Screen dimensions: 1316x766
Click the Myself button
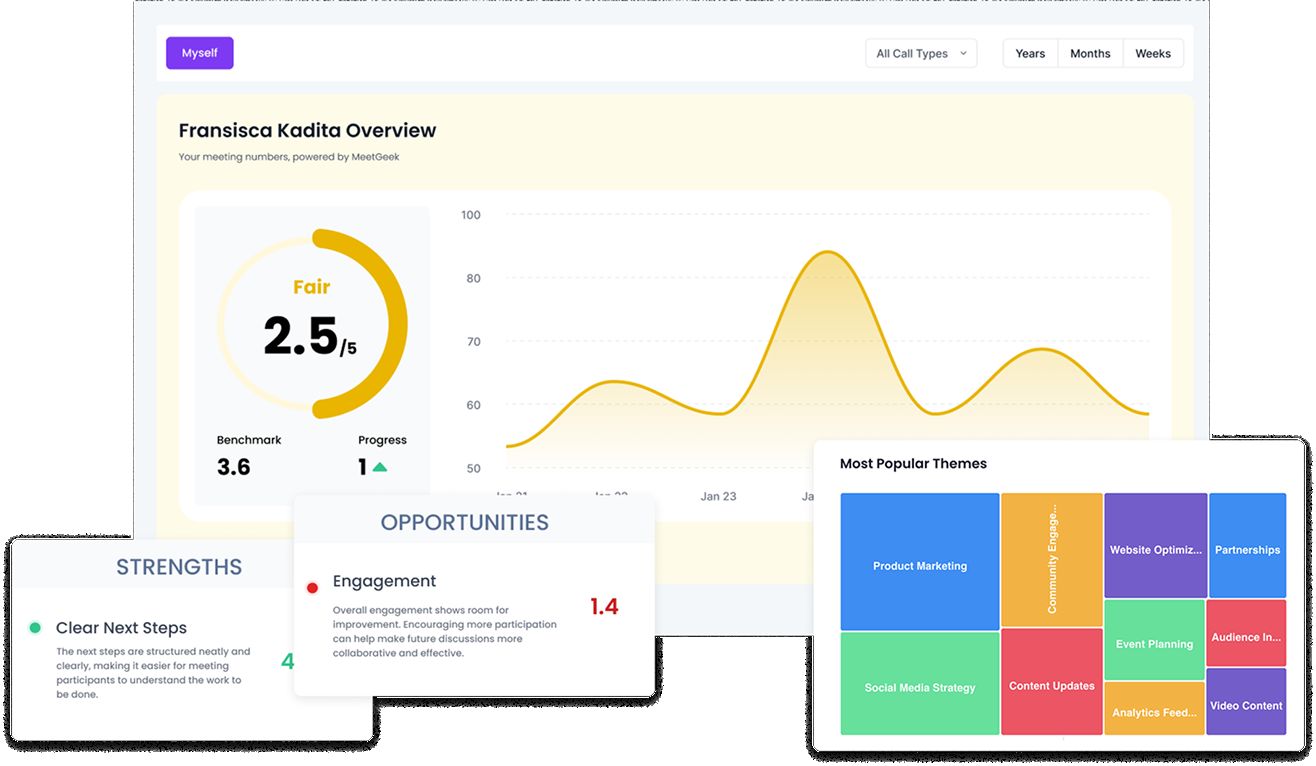[x=200, y=53]
